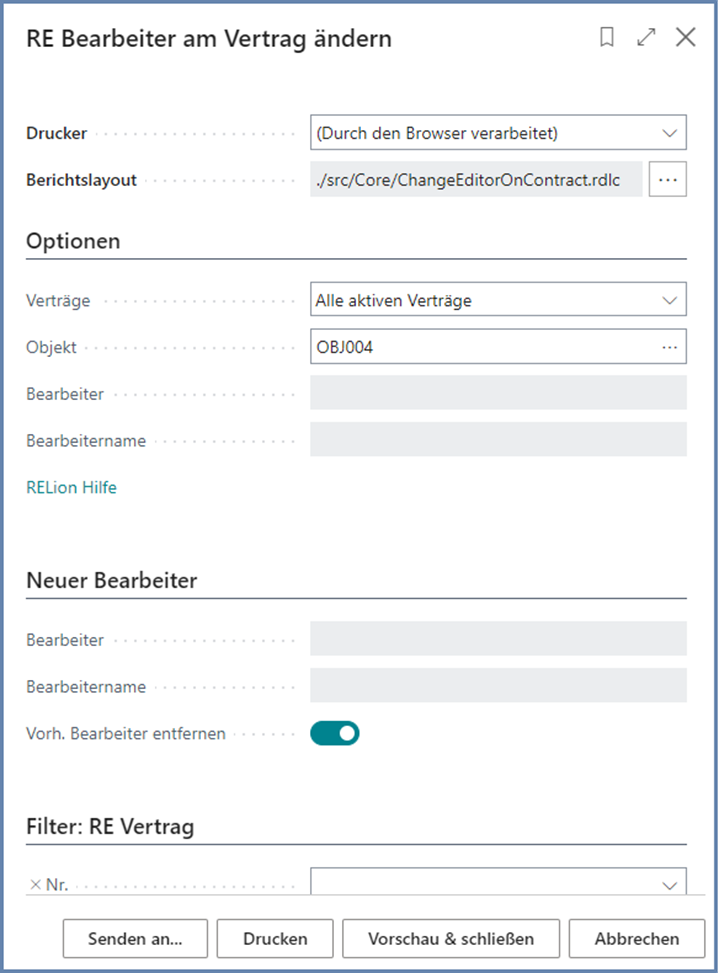Image resolution: width=719 pixels, height=973 pixels.
Task: Expand dialog with the diagonal arrows icon
Action: click(x=646, y=38)
